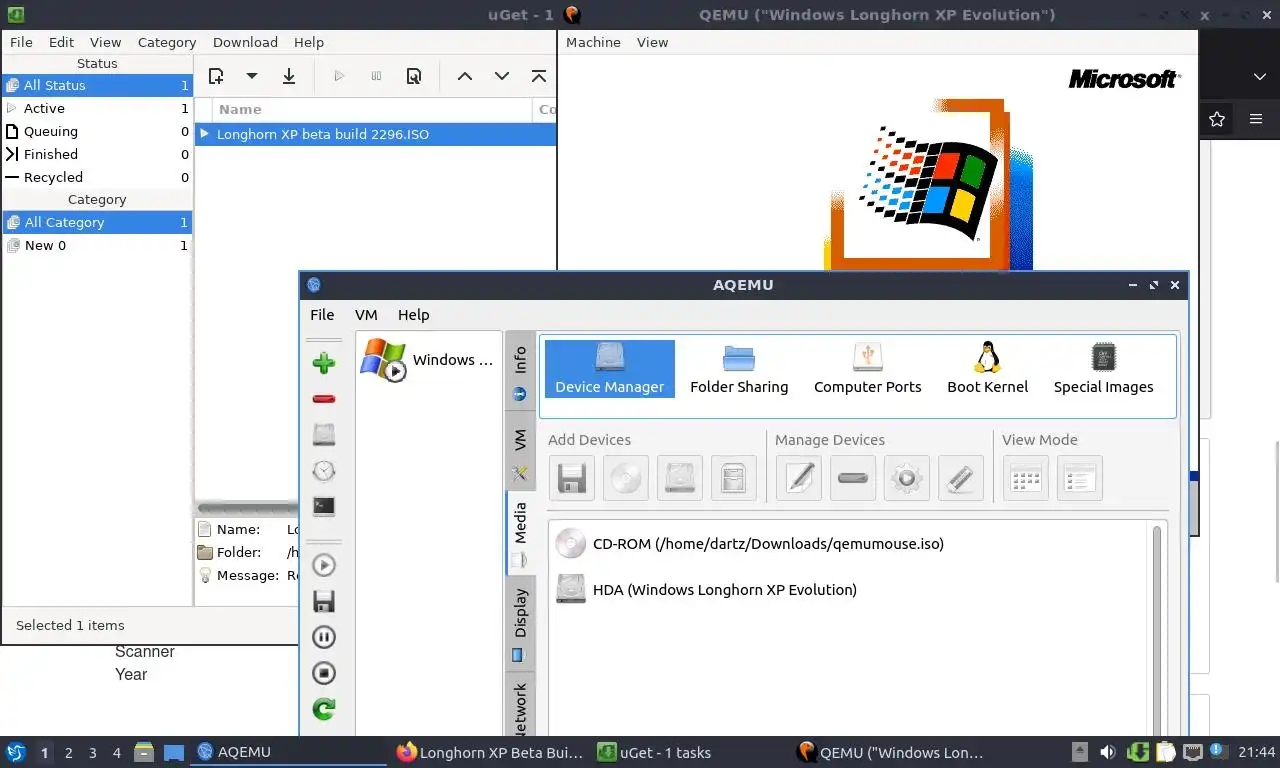Add a hard disk device

point(680,478)
